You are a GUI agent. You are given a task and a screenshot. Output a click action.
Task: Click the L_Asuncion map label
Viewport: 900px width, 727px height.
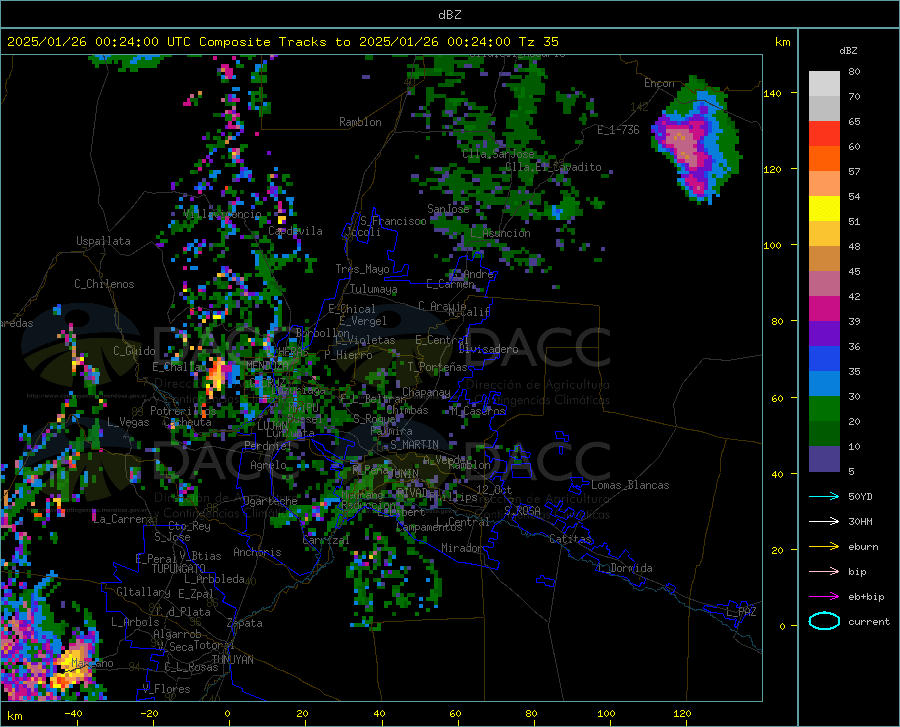(500, 233)
